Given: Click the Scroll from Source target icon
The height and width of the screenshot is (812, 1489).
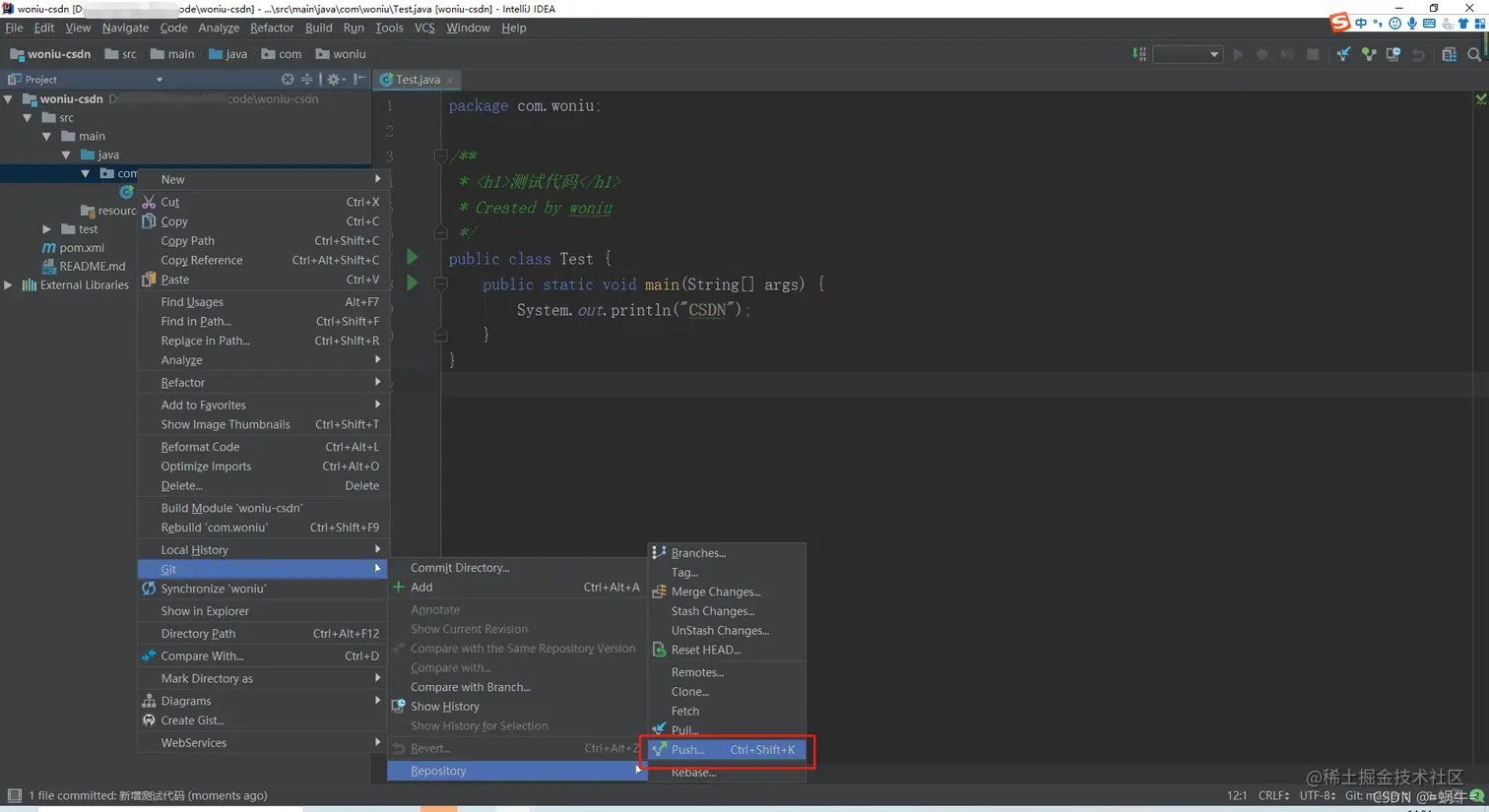Looking at the screenshot, I should coord(288,79).
